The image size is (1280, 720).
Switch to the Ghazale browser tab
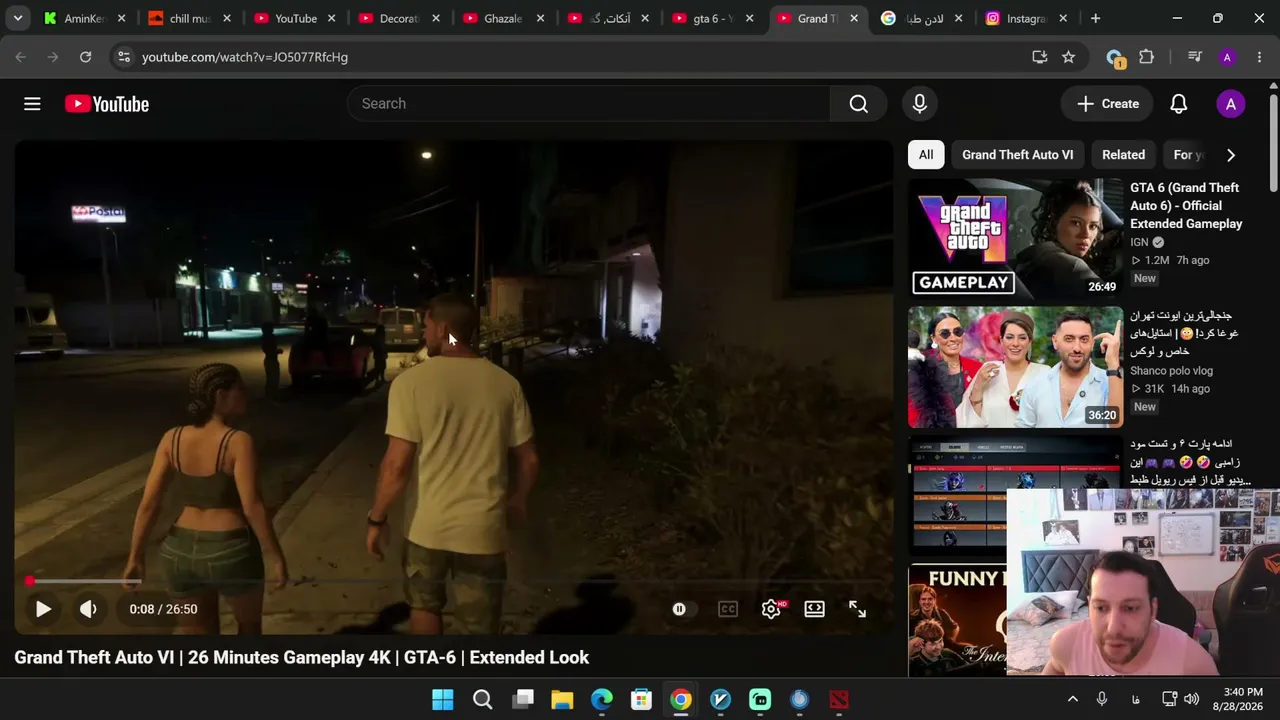503,18
